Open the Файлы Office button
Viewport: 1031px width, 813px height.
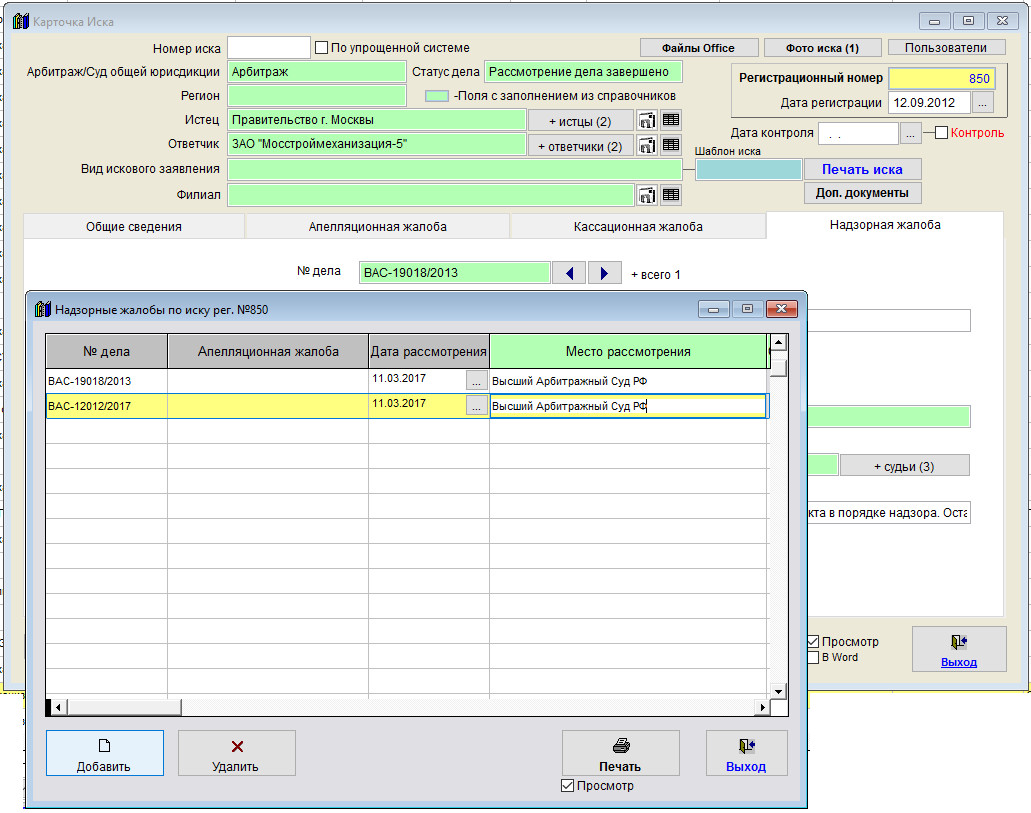pyautogui.click(x=698, y=48)
